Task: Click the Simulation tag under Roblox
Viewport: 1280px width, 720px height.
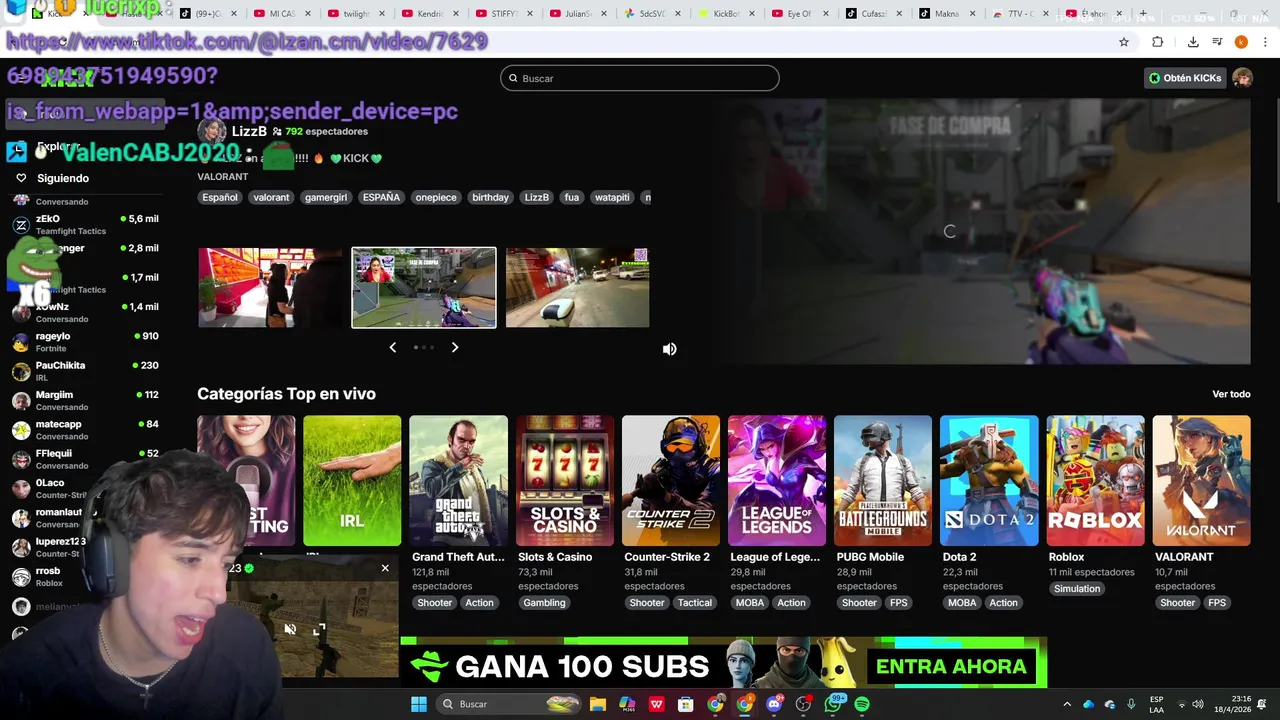Action: [x=1077, y=589]
